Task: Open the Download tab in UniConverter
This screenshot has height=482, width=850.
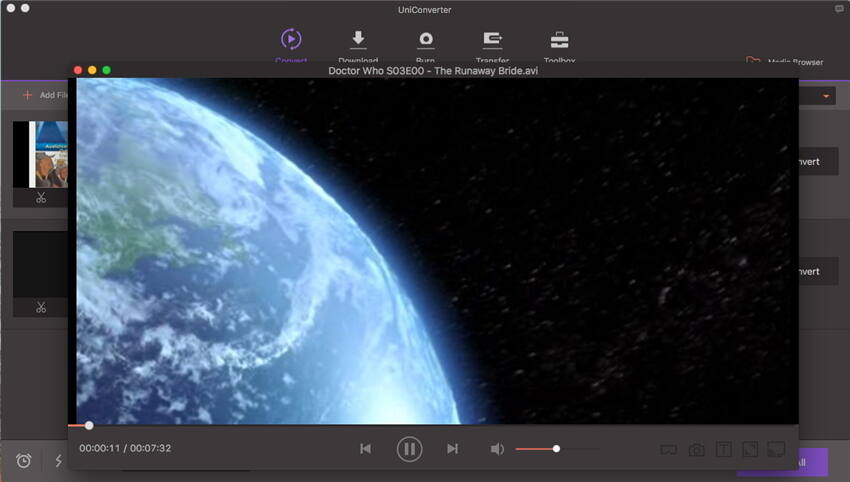Action: click(358, 44)
